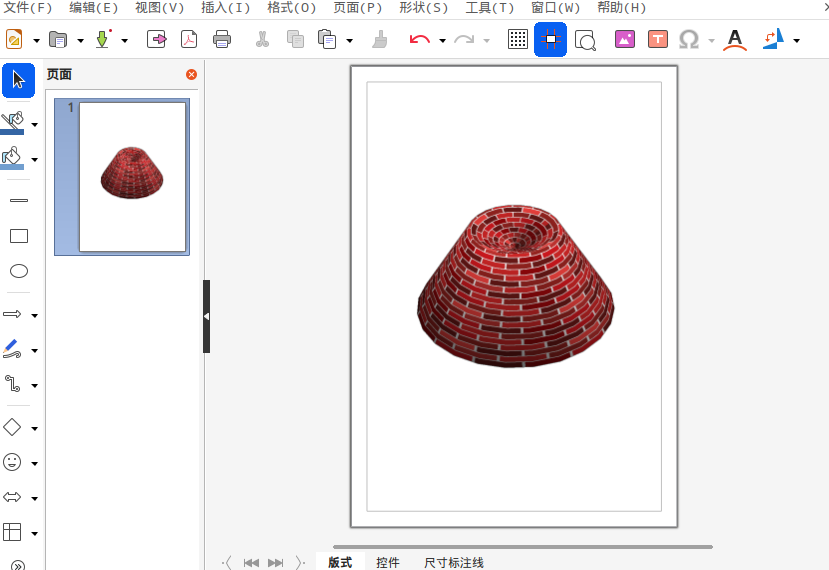Screen dimensions: 829x570
Task: Click the Insert Text Box icon
Action: (657, 40)
